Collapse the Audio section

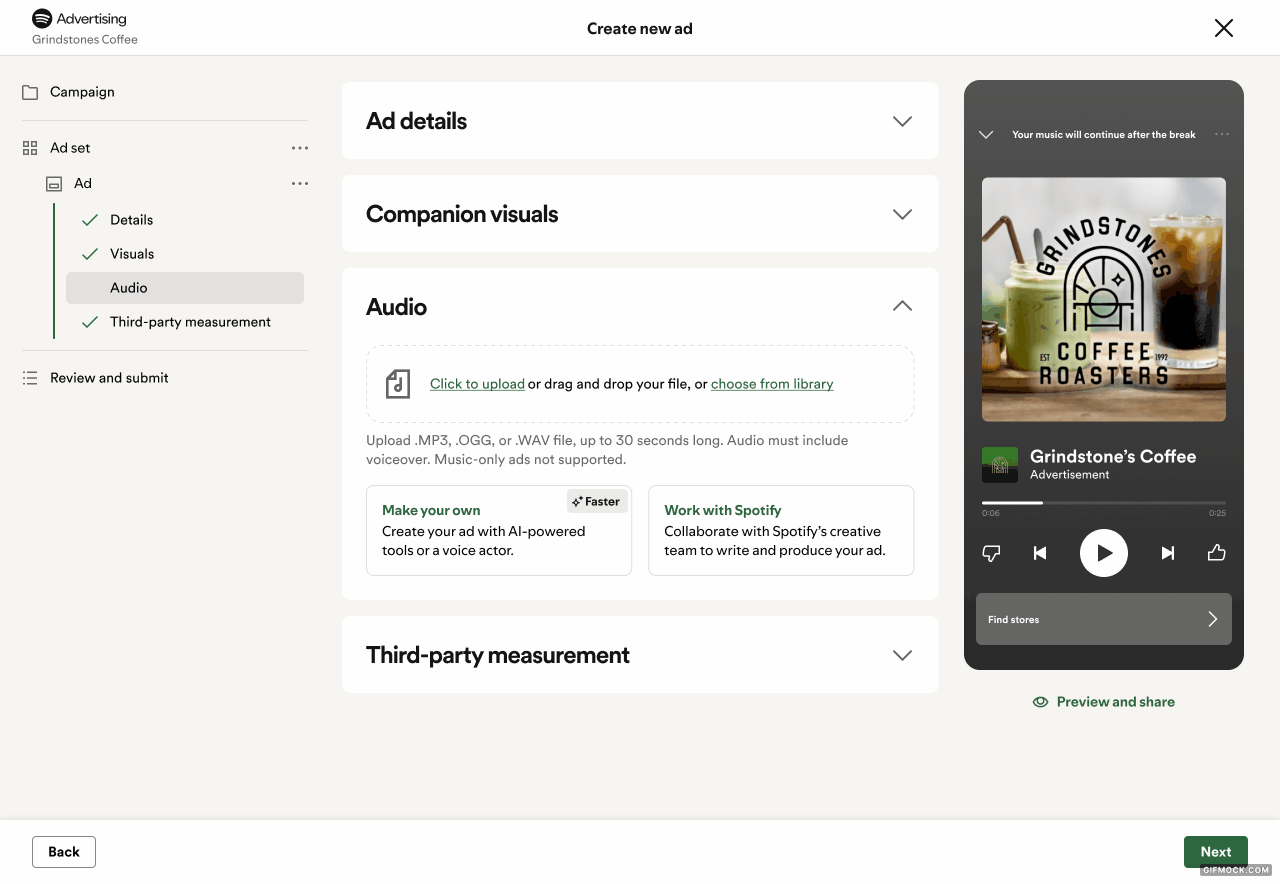pos(902,306)
